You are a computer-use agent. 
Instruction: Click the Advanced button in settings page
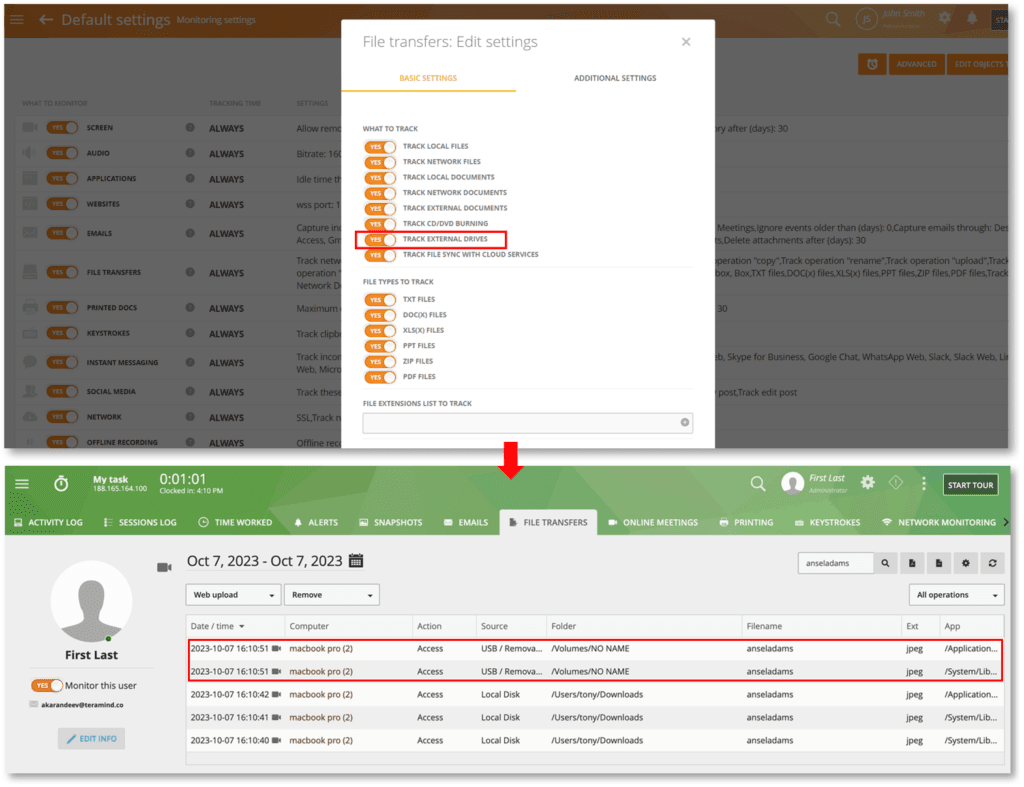pyautogui.click(x=916, y=64)
